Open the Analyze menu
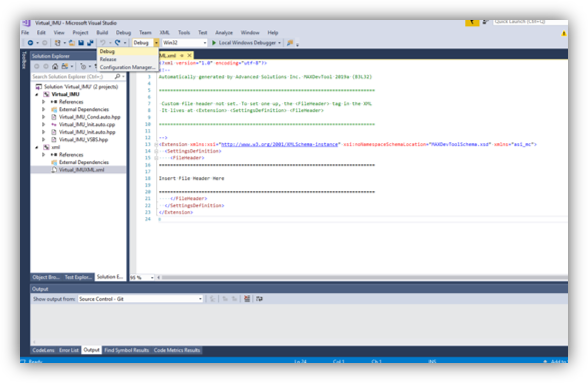This screenshot has width=588, height=383. [224, 33]
